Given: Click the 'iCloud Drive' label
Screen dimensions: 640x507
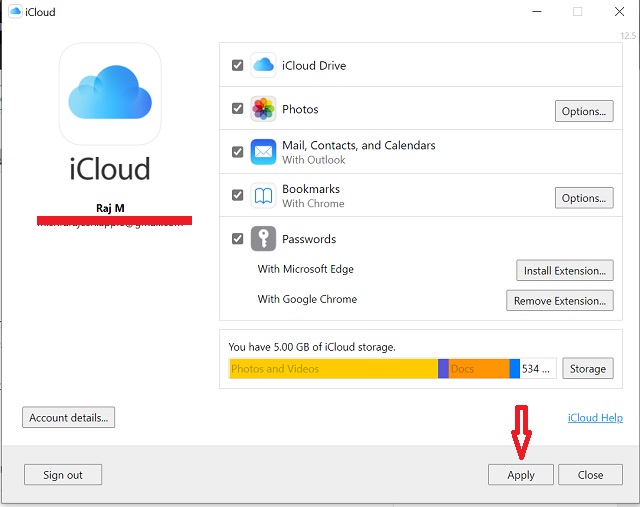Looking at the screenshot, I should [x=314, y=66].
